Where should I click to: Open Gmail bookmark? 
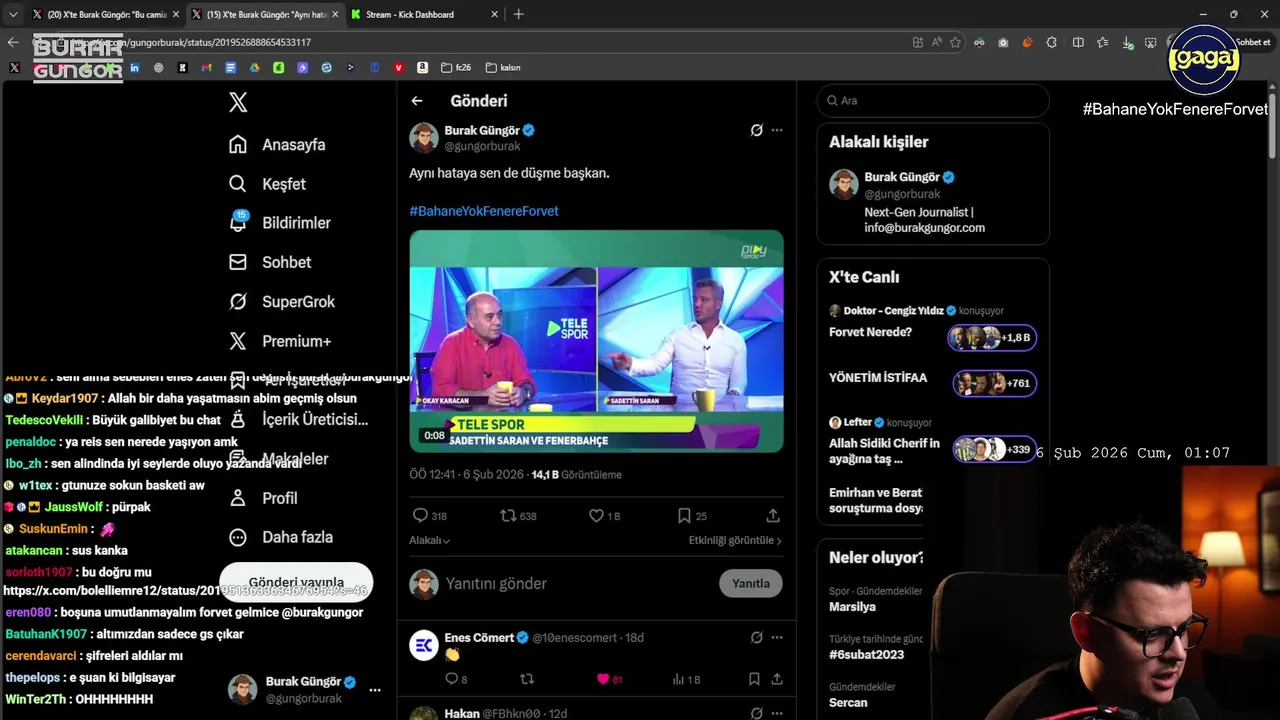point(206,68)
